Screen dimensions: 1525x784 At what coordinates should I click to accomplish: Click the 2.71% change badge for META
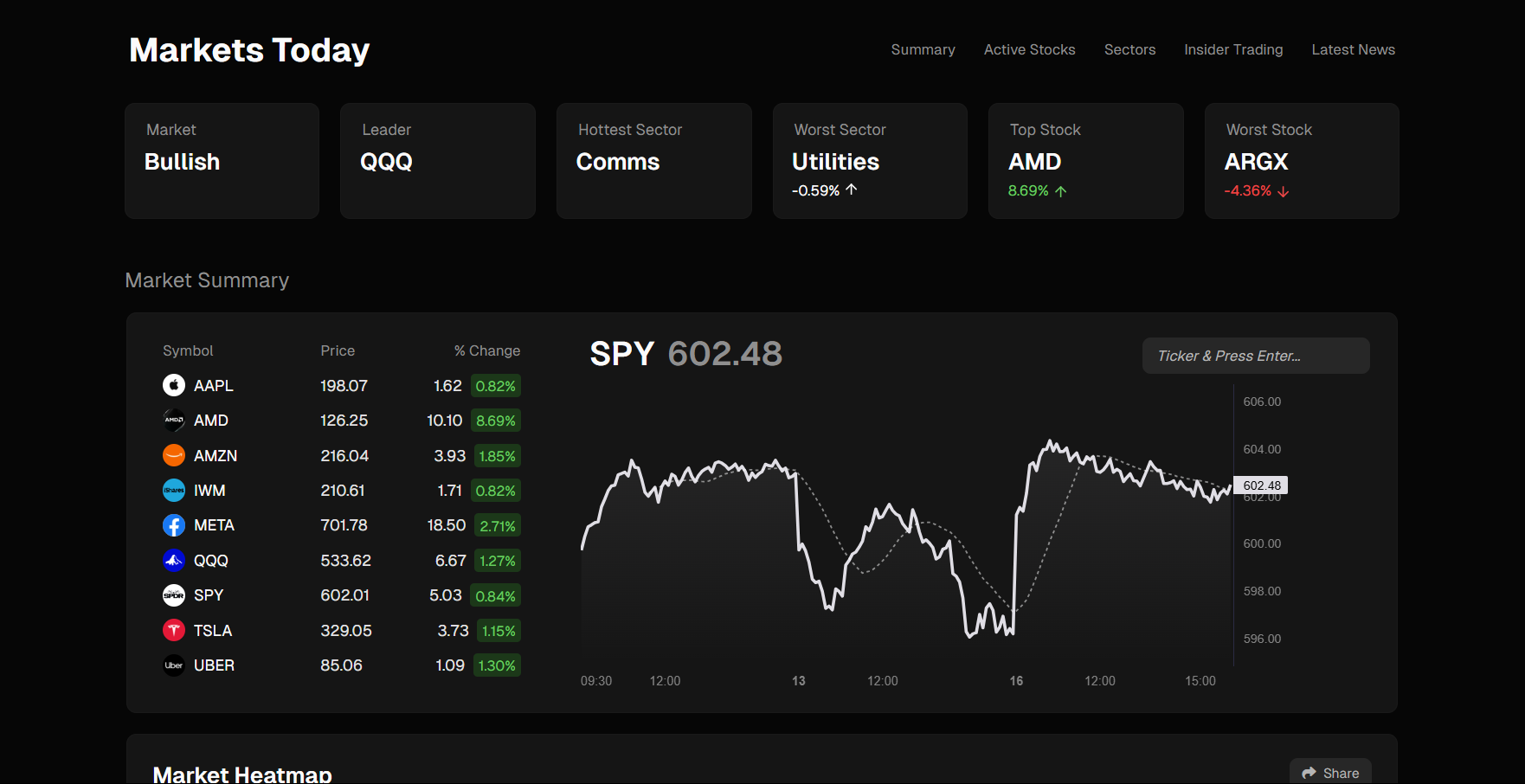(x=498, y=526)
